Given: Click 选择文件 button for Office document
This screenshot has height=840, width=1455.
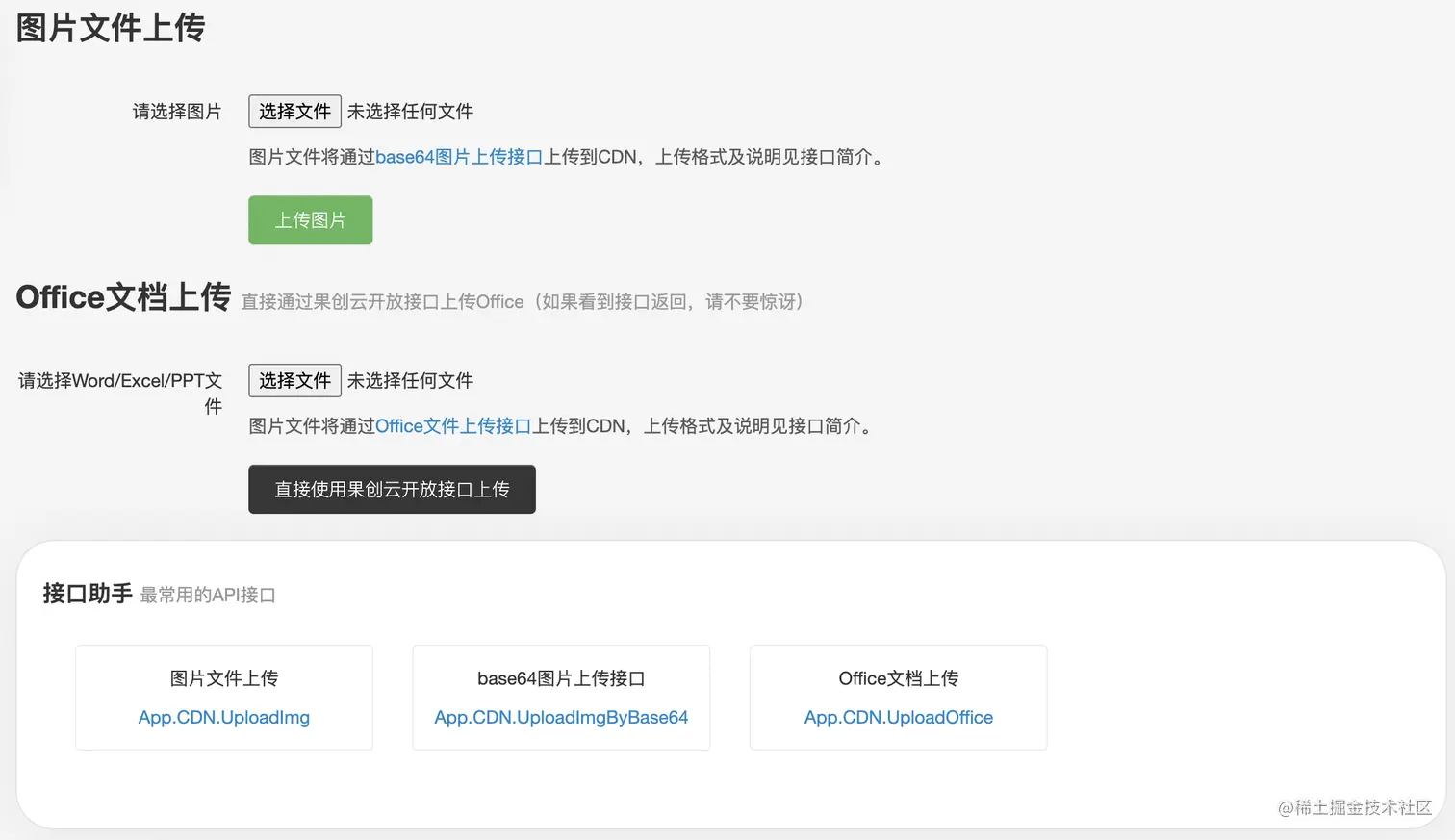Looking at the screenshot, I should click(x=294, y=381).
